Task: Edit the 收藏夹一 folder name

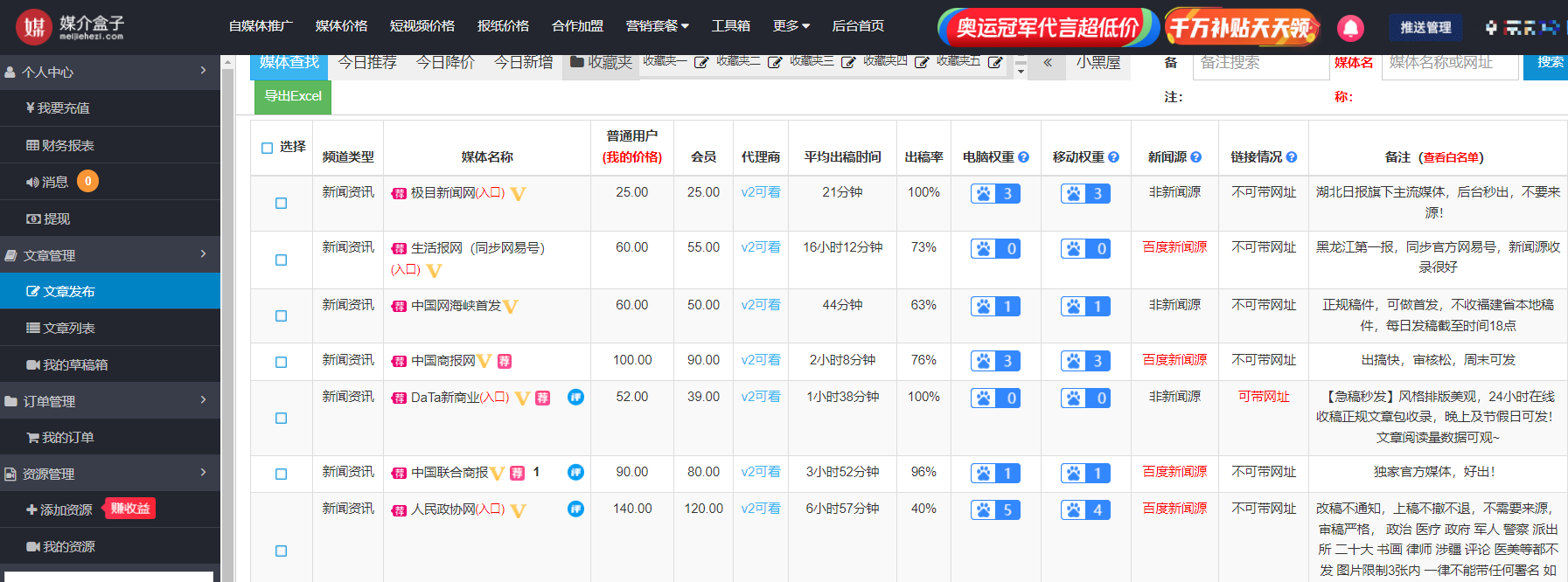Action: click(701, 62)
